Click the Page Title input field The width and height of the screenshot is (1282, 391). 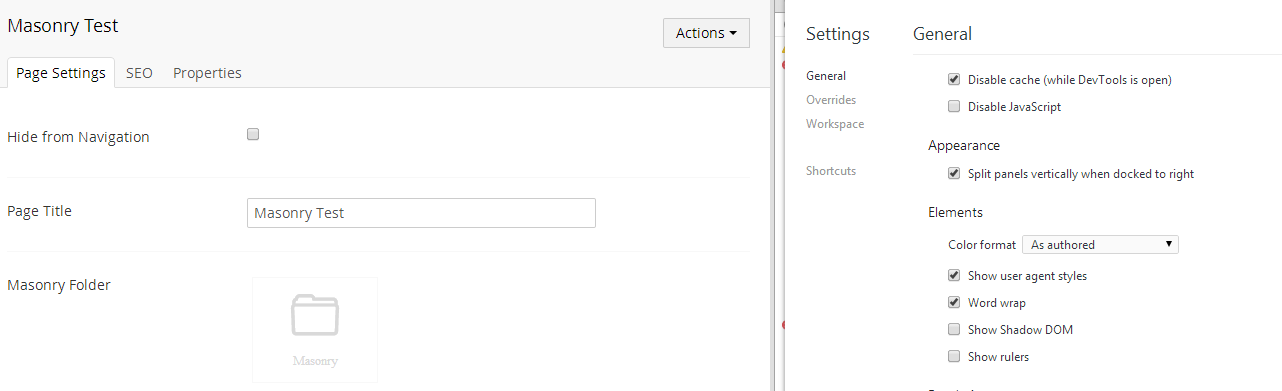tap(421, 213)
